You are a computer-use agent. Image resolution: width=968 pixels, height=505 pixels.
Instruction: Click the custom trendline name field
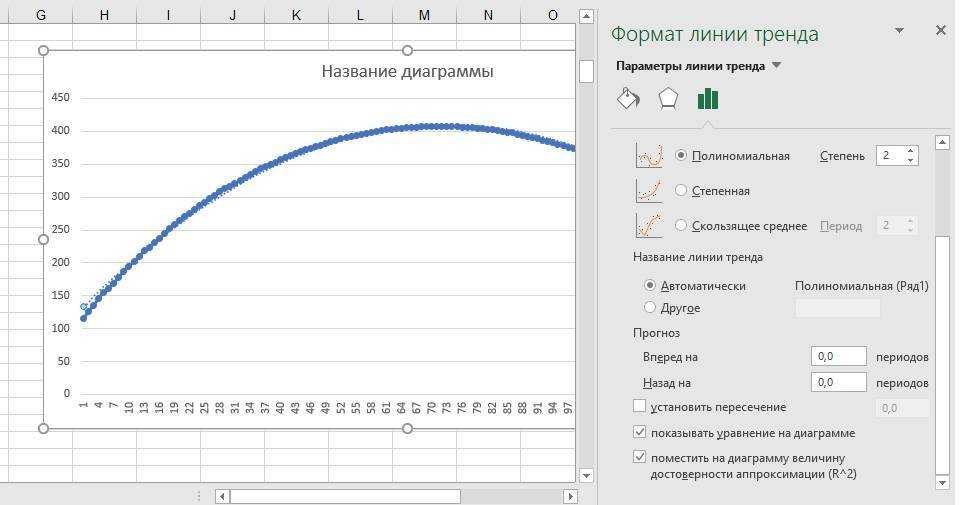[x=837, y=307]
